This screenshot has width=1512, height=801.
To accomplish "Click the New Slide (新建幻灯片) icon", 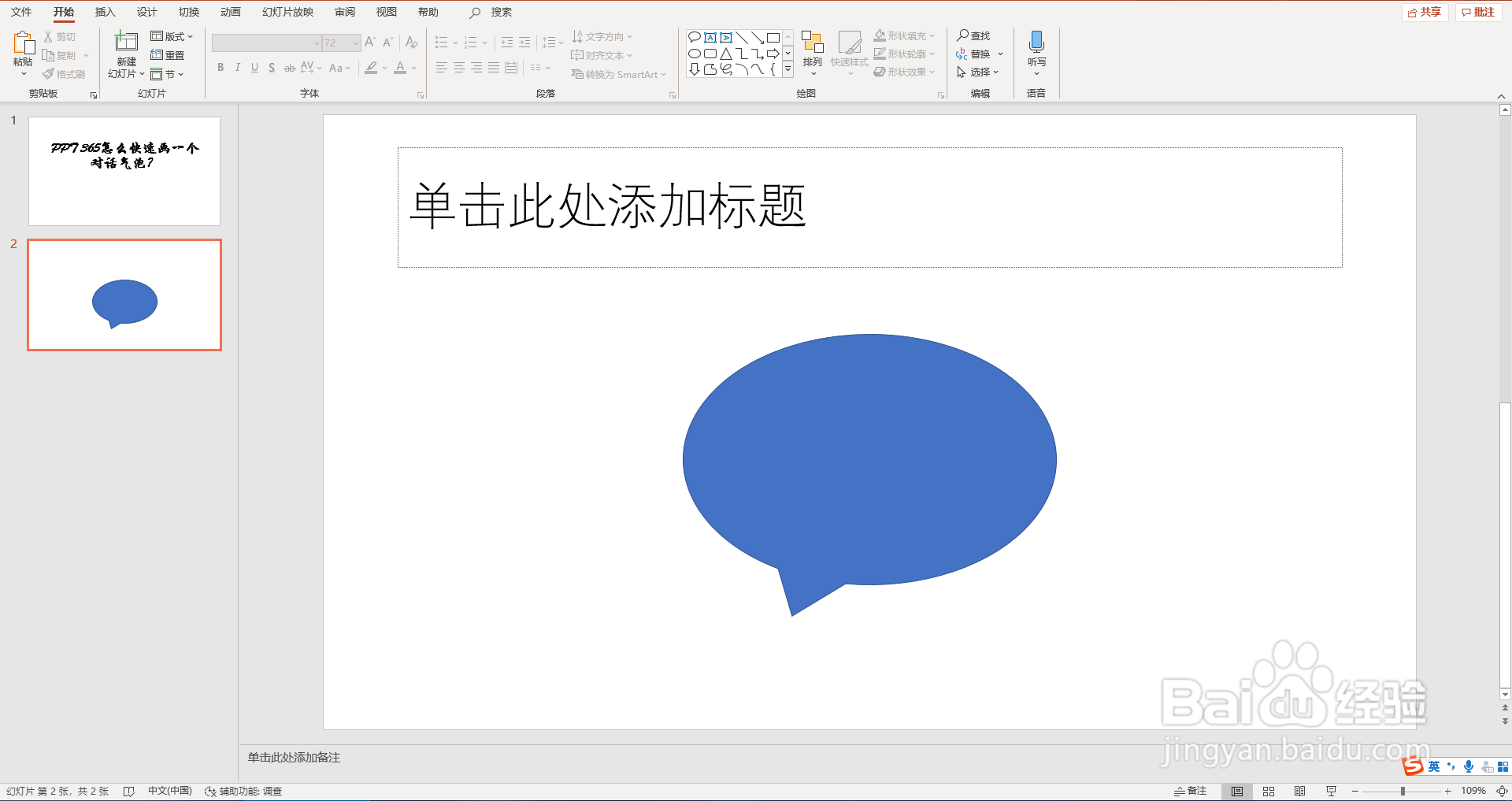I will [x=126, y=42].
